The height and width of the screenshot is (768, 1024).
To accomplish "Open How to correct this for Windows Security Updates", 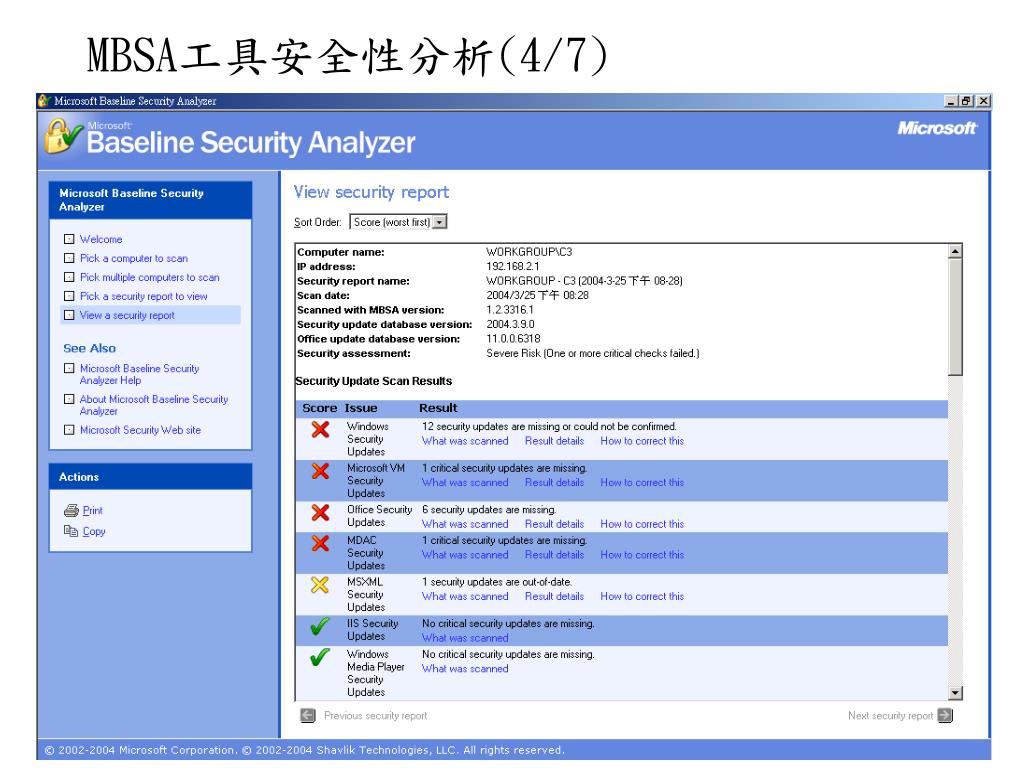I will 642,441.
